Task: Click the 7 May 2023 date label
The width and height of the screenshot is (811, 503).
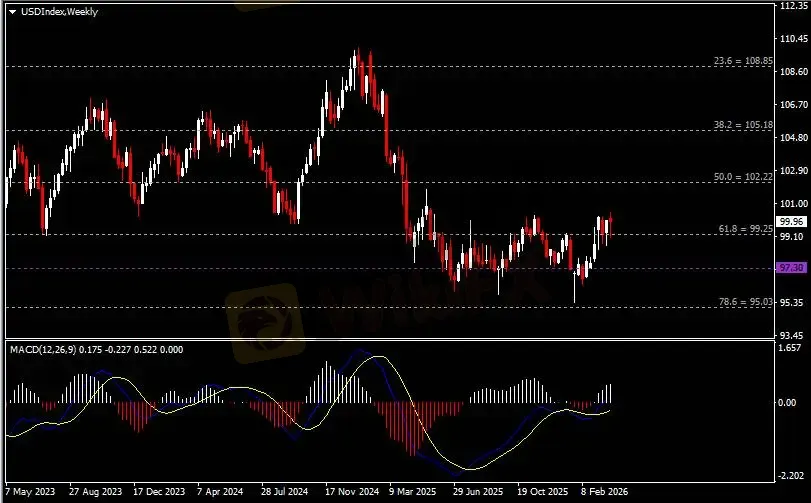Action: point(30,492)
